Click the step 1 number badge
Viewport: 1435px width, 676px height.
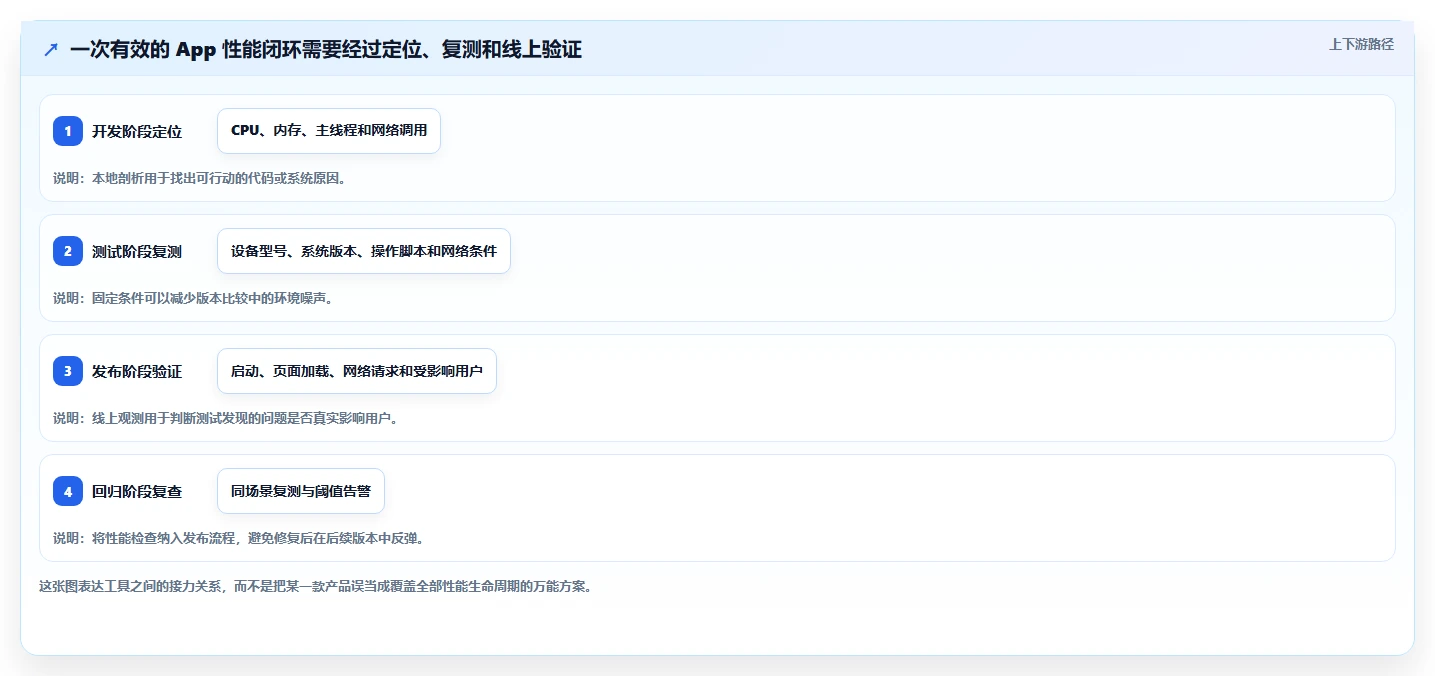coord(68,131)
